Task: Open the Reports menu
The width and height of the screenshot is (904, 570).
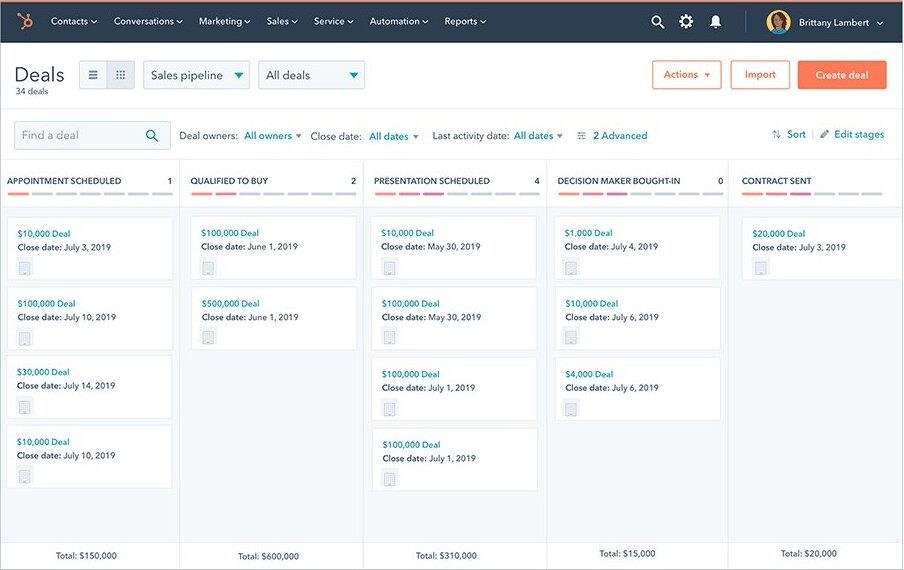Action: (465, 21)
